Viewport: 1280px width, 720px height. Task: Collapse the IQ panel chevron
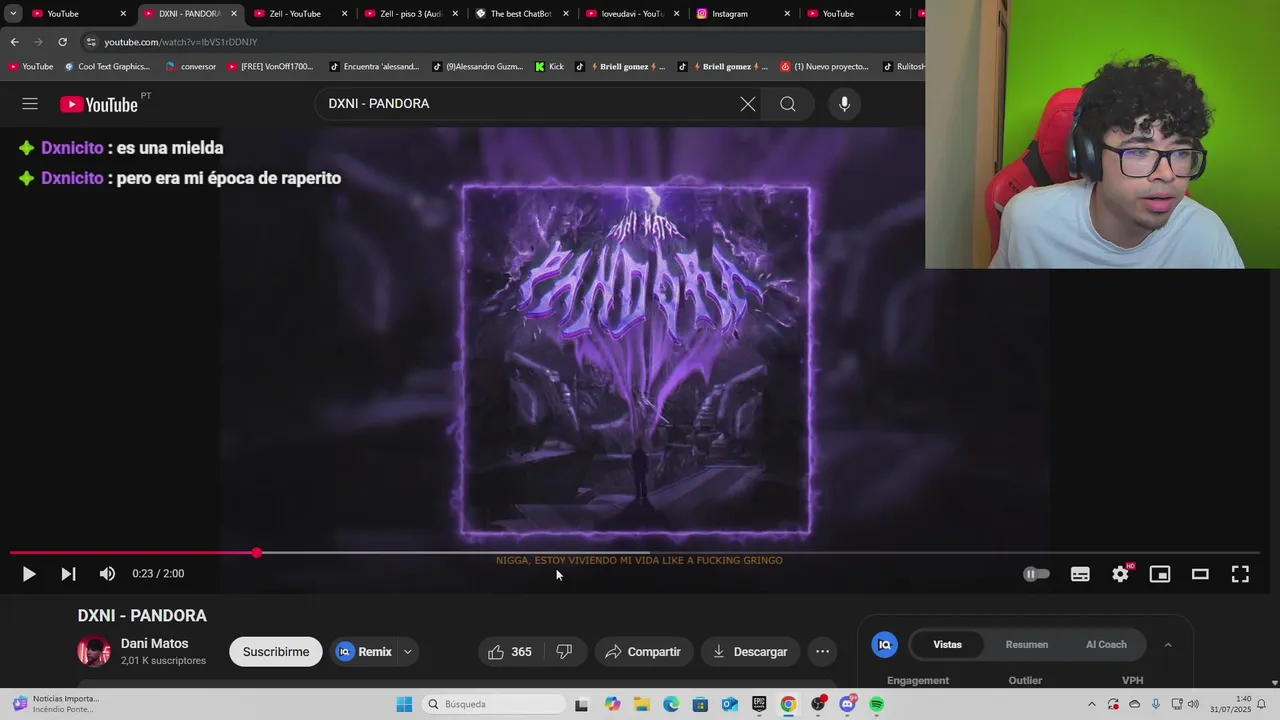click(x=1167, y=645)
